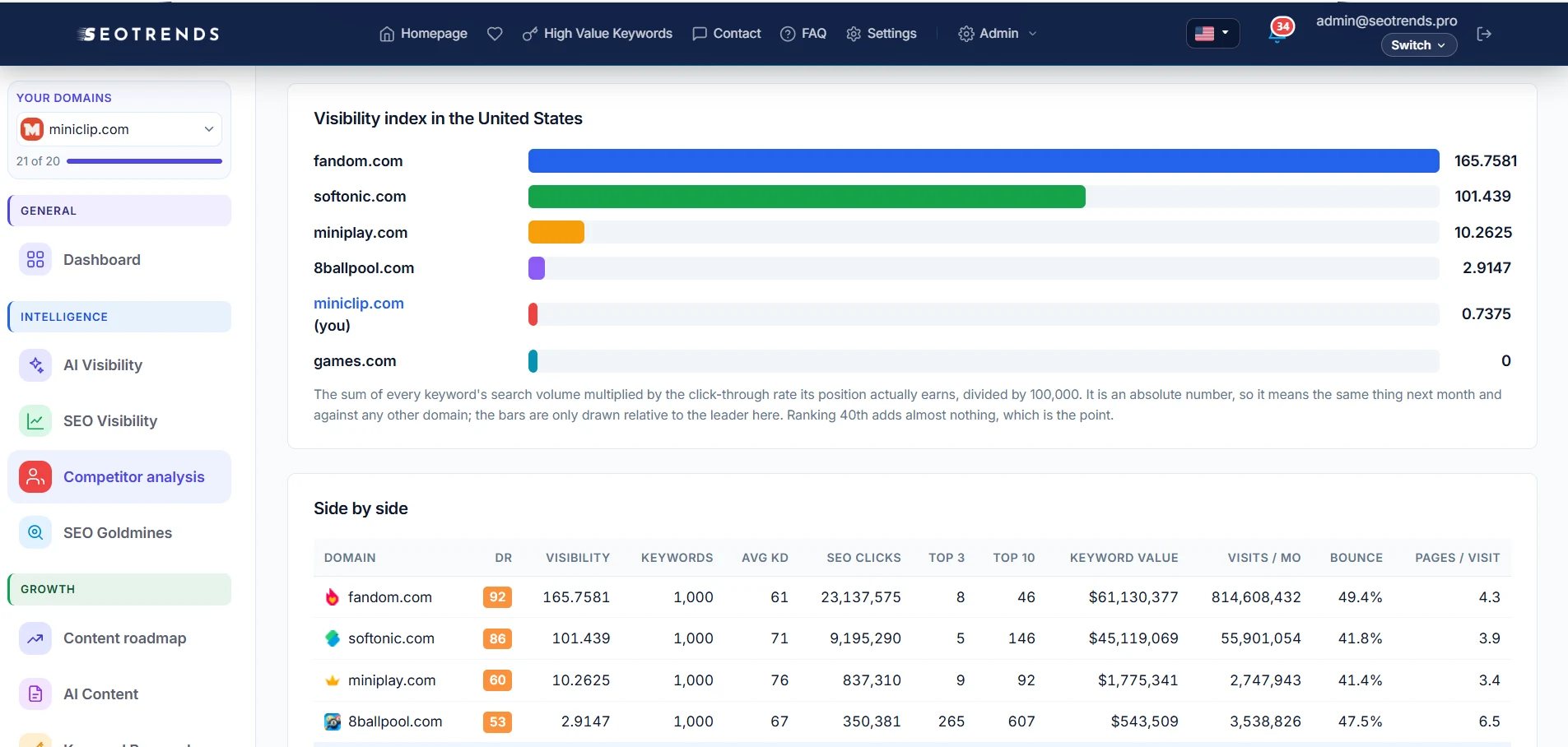
Task: Click the DR 60 badge for miniplay.com
Action: [x=497, y=680]
